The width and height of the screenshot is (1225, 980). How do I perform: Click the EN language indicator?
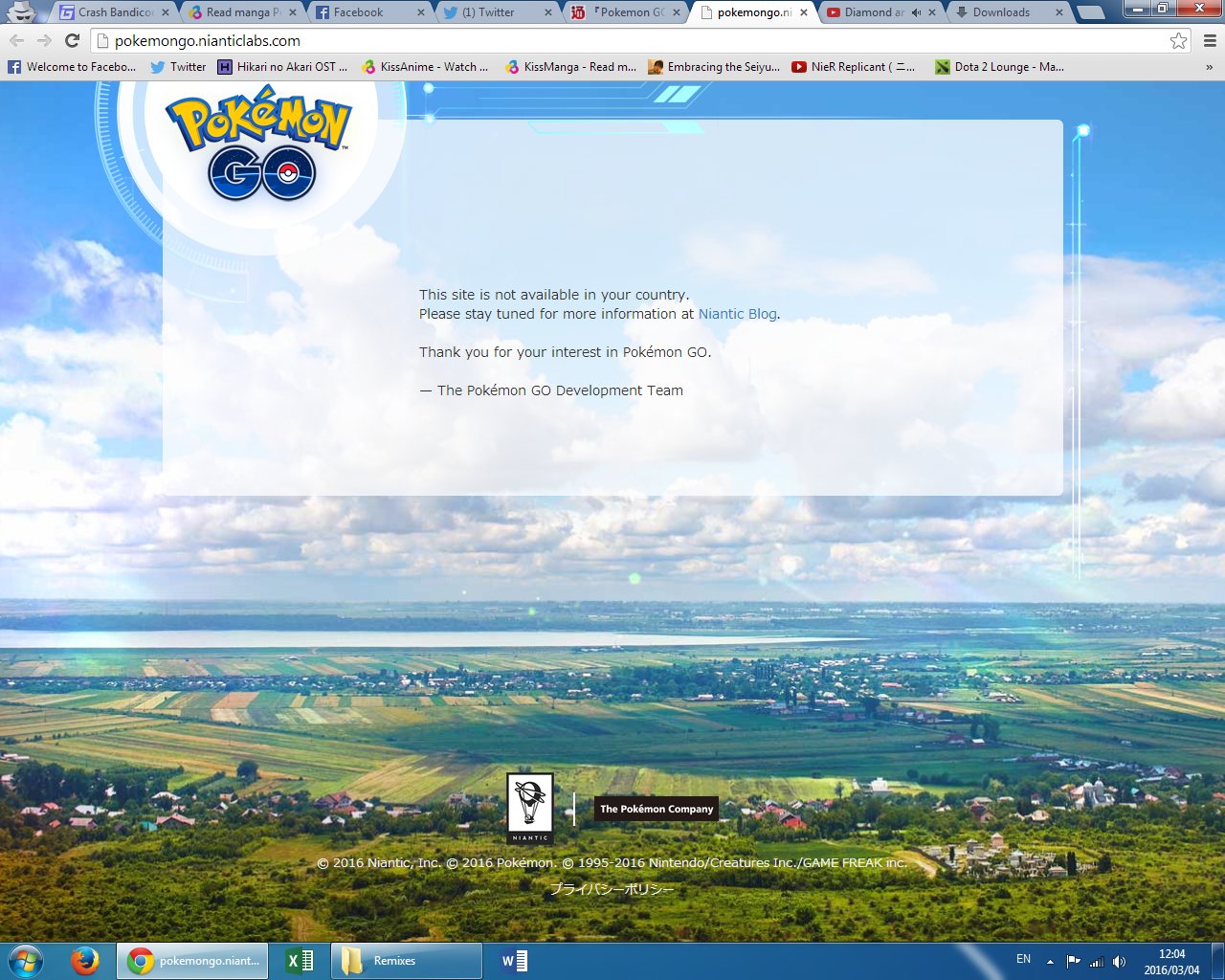(x=1023, y=959)
